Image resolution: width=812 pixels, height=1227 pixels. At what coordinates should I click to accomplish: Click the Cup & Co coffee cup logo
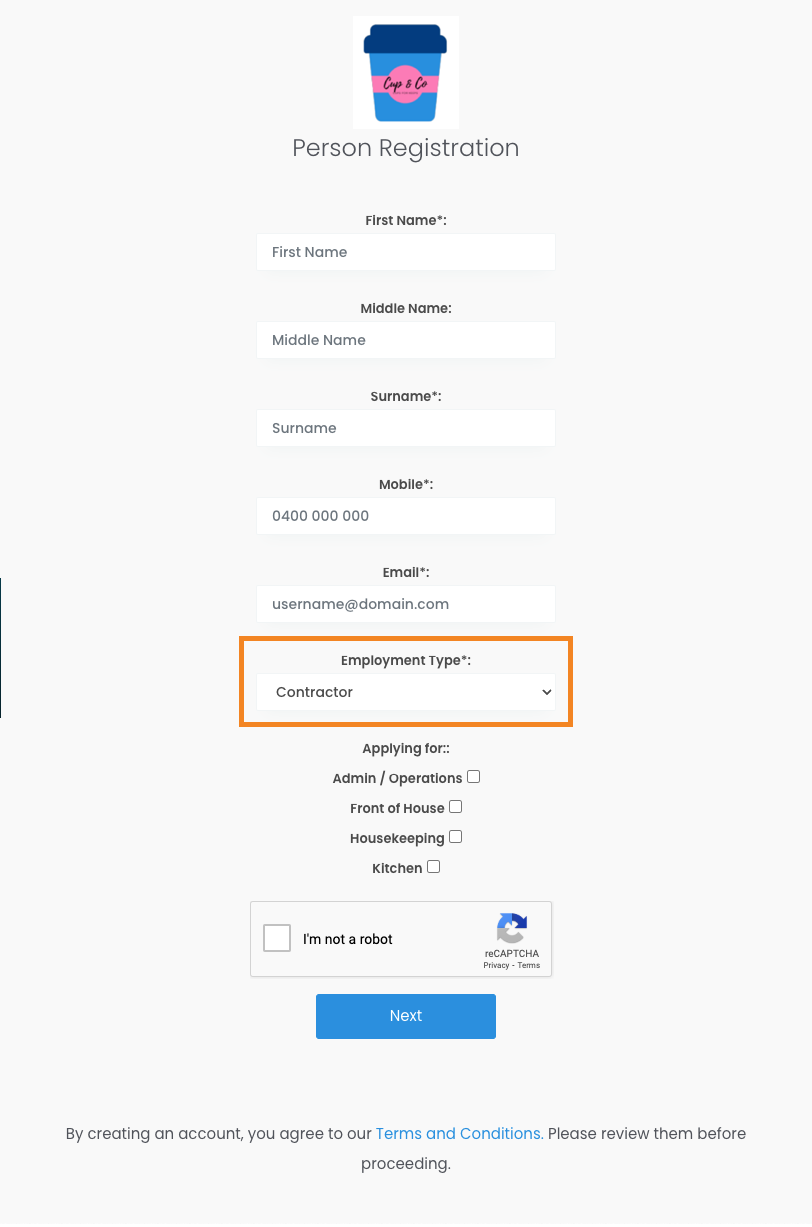[405, 72]
